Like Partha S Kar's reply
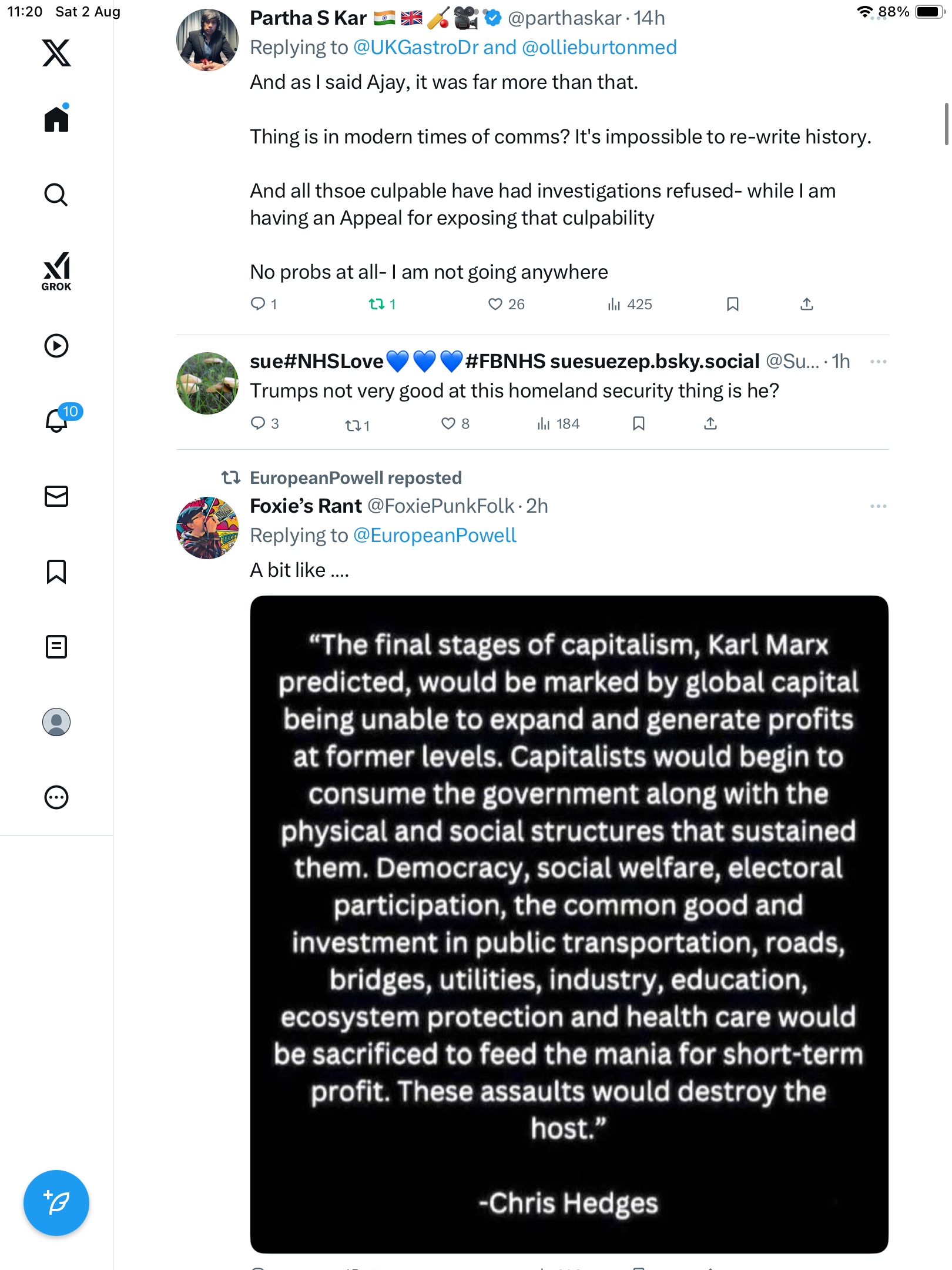The width and height of the screenshot is (952, 1270). coord(495,304)
